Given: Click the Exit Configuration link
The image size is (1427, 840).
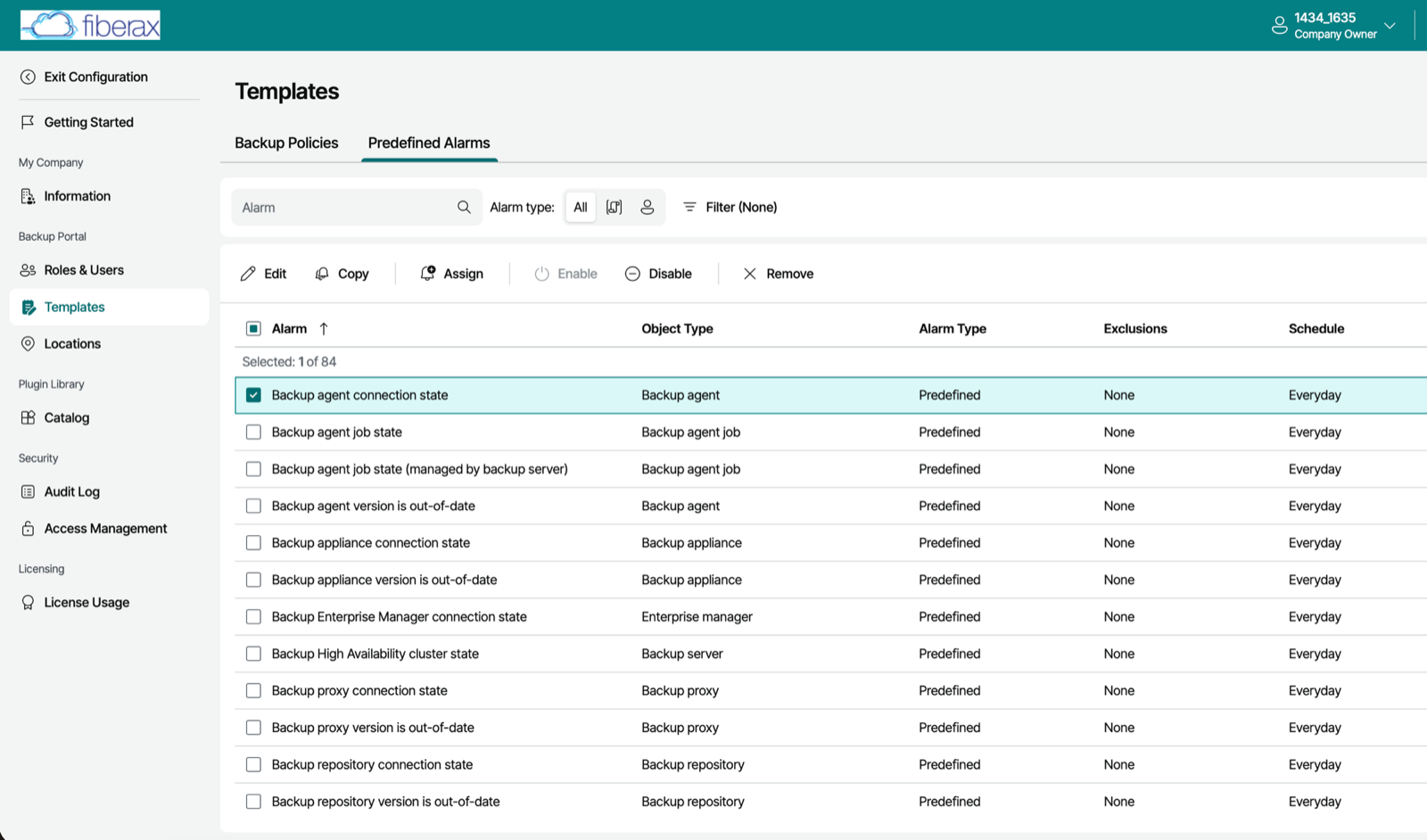Looking at the screenshot, I should point(95,77).
